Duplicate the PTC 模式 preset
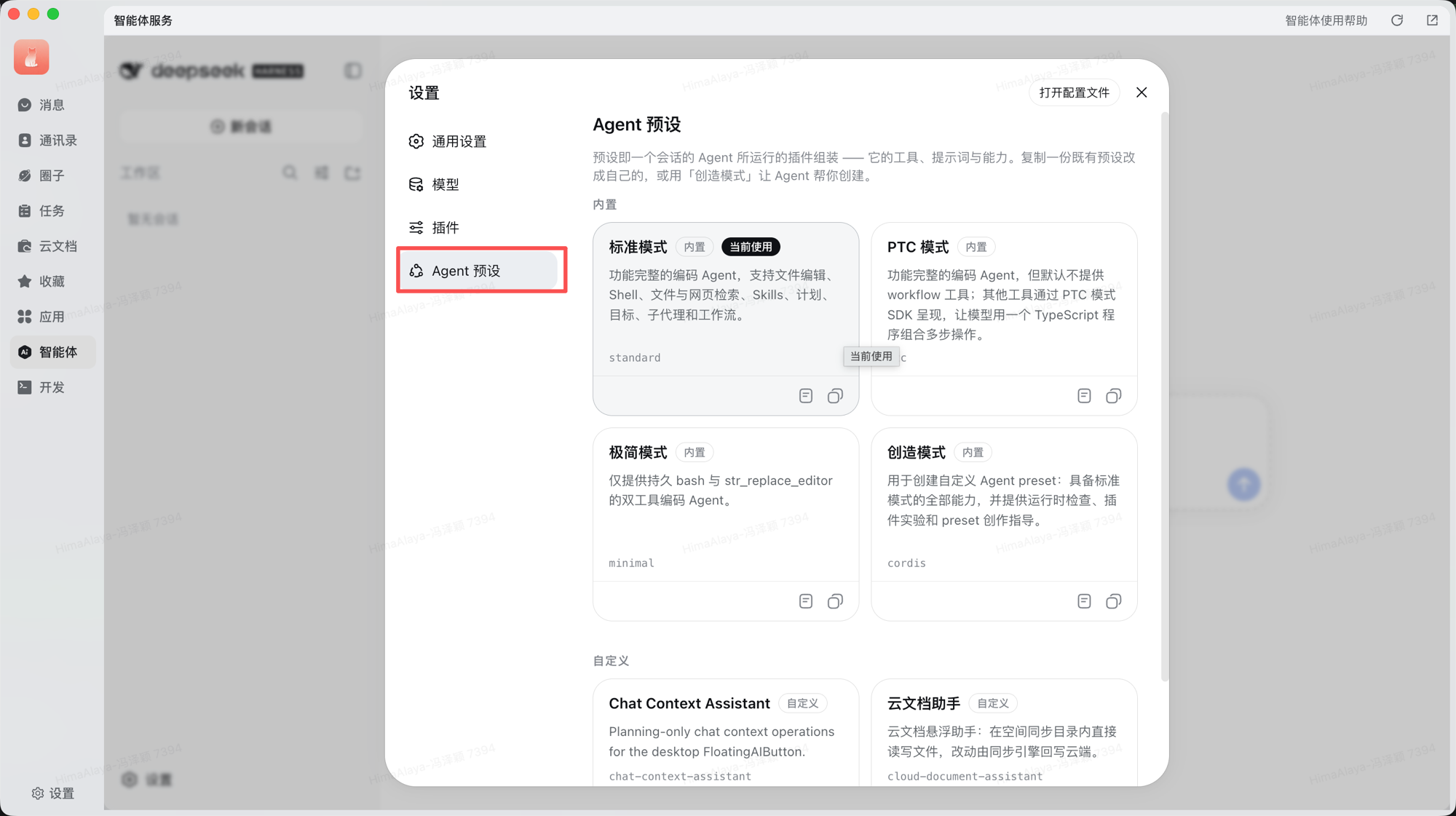 pyautogui.click(x=1113, y=396)
